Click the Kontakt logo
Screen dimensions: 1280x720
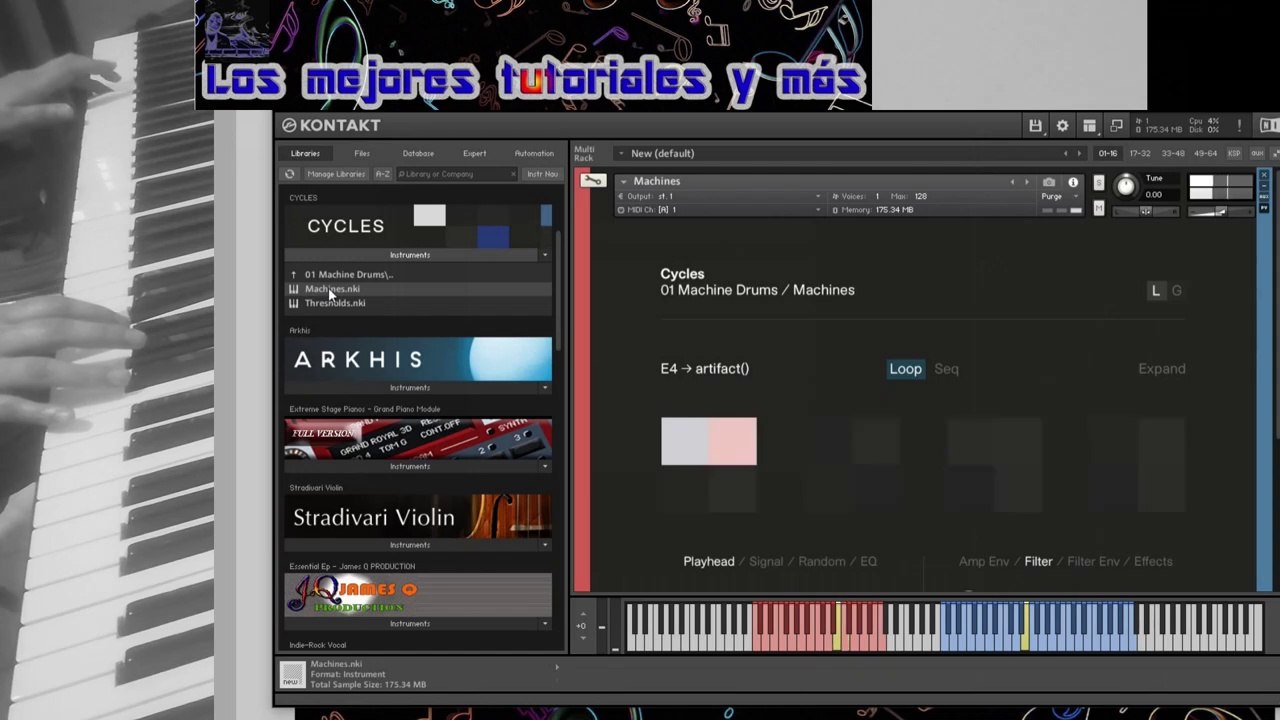[331, 125]
